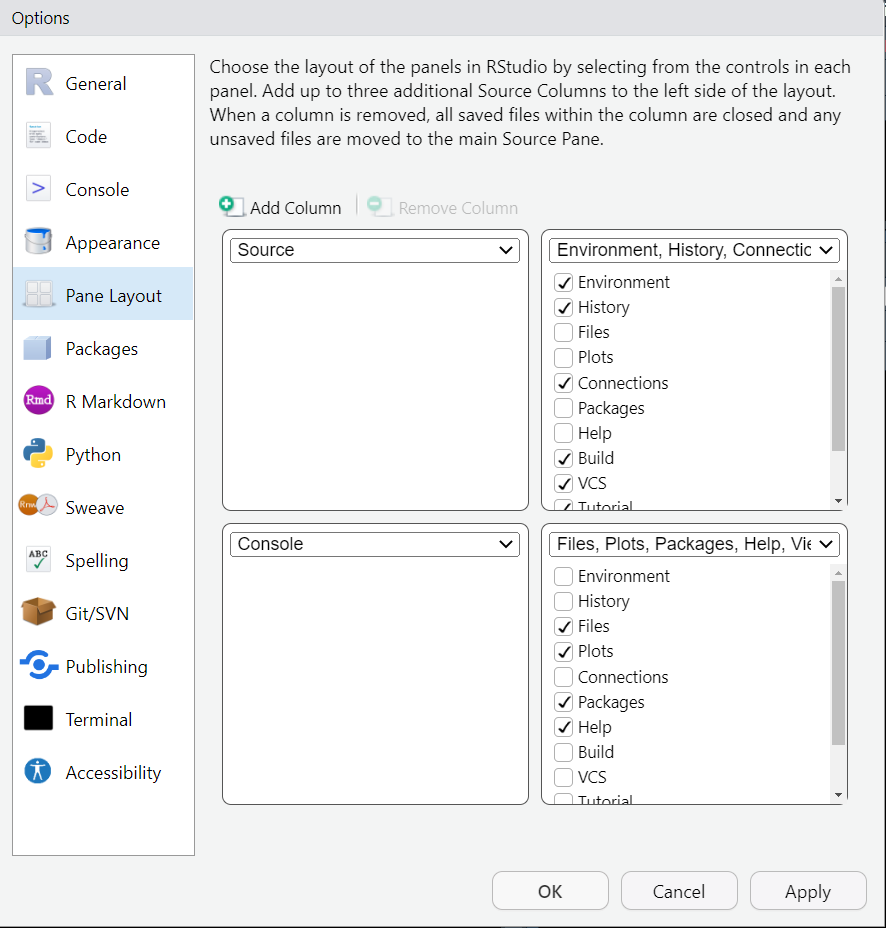
Task: Click the bottom-right pane scrollbar thumb
Action: point(838,662)
